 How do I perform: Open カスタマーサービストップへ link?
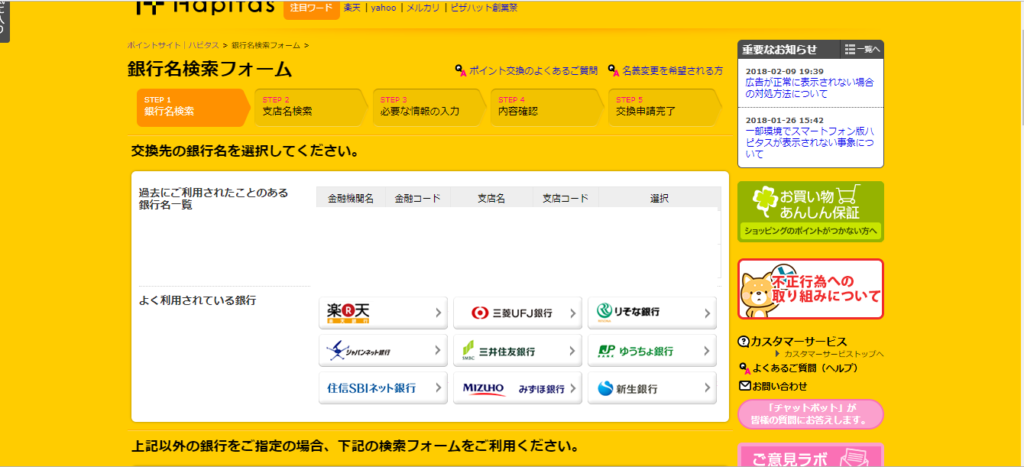click(x=833, y=354)
